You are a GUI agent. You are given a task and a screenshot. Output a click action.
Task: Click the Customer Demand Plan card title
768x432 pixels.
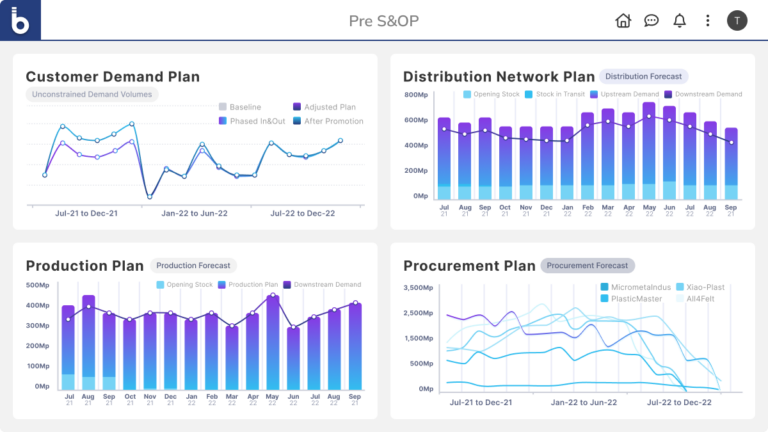click(112, 77)
